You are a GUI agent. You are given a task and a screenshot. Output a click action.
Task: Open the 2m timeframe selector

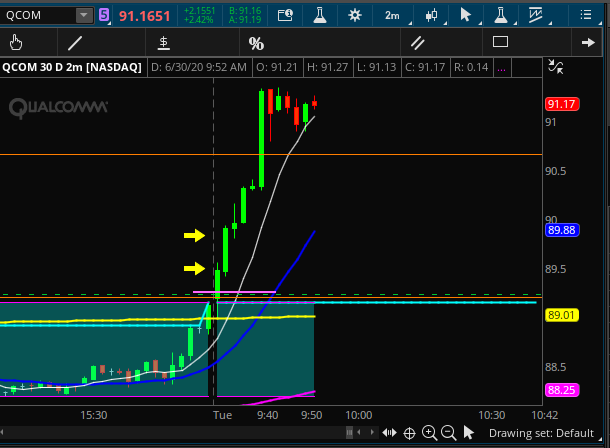pyautogui.click(x=392, y=16)
